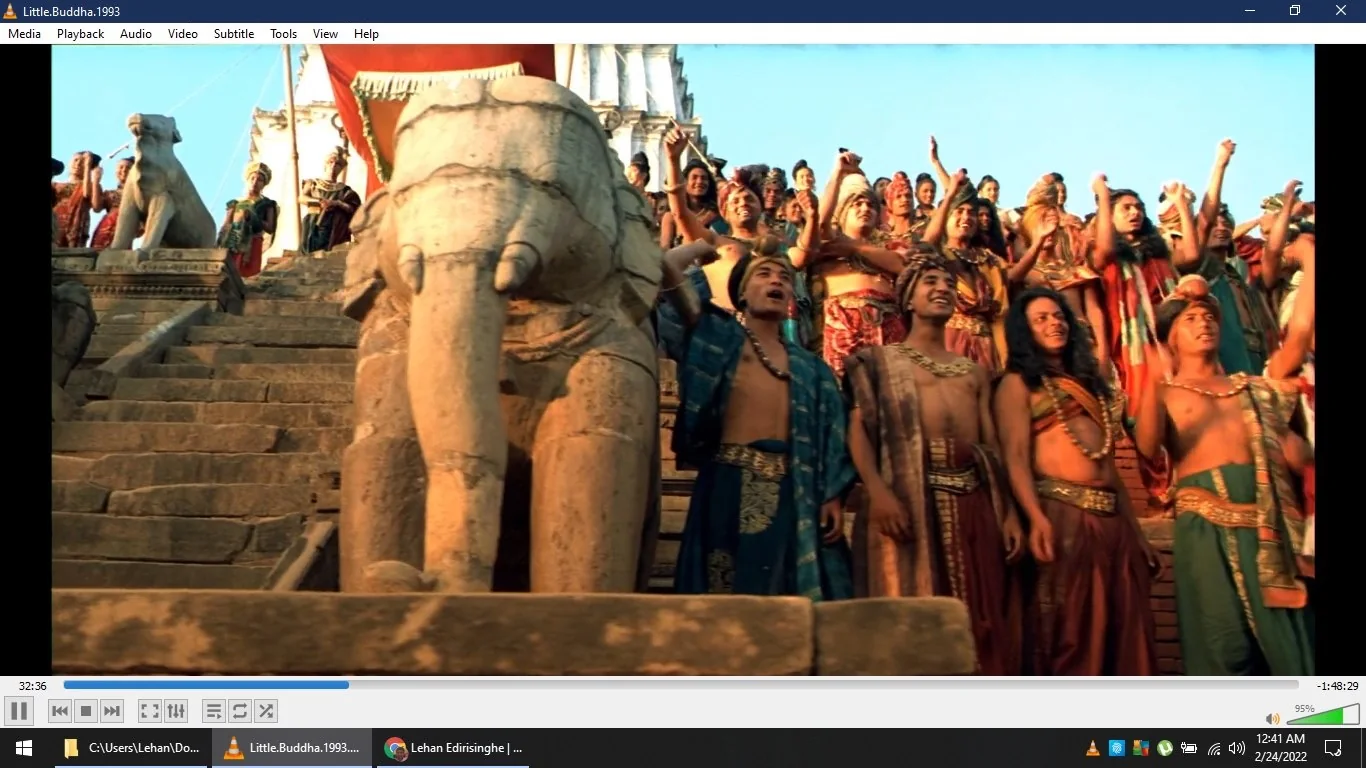Open the Media menu
The width and height of the screenshot is (1366, 768).
[x=25, y=34]
